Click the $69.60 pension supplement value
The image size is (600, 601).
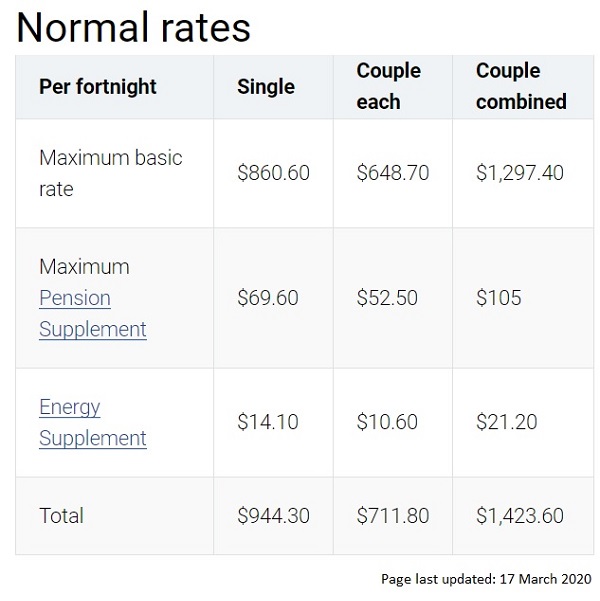[267, 298]
